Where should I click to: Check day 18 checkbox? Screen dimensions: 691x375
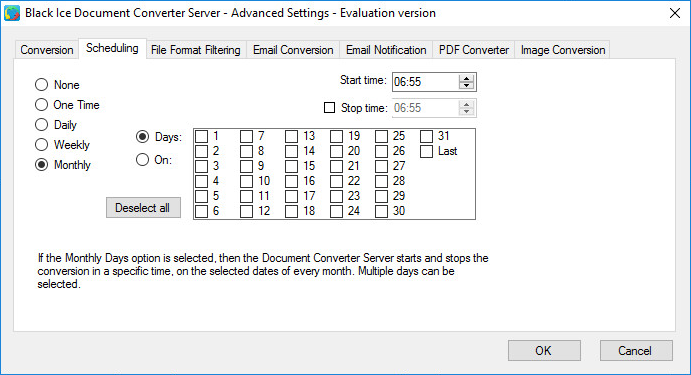pos(291,211)
